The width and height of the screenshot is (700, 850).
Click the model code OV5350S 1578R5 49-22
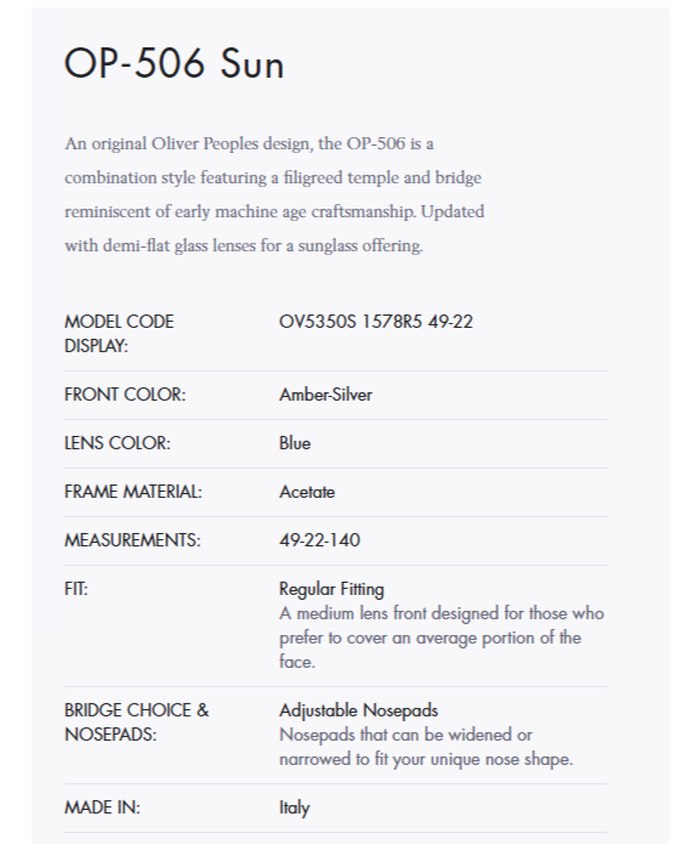376,322
